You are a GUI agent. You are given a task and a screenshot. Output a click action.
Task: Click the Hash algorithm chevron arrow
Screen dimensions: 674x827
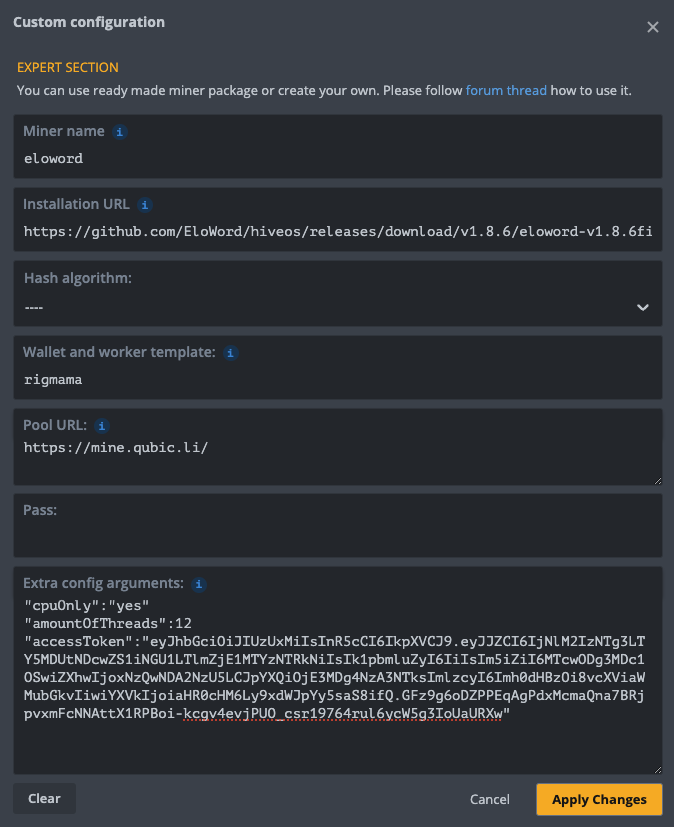(x=643, y=307)
